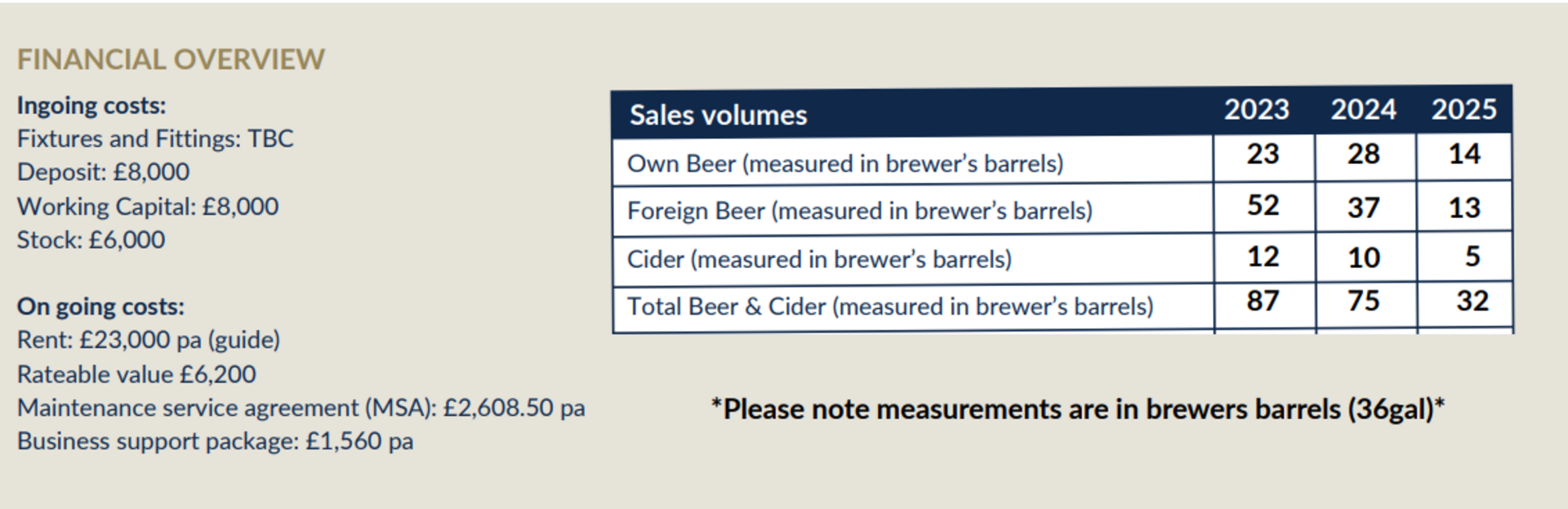Click the Rateable value £6,200 text
The width and height of the screenshot is (1568, 509).
136,374
